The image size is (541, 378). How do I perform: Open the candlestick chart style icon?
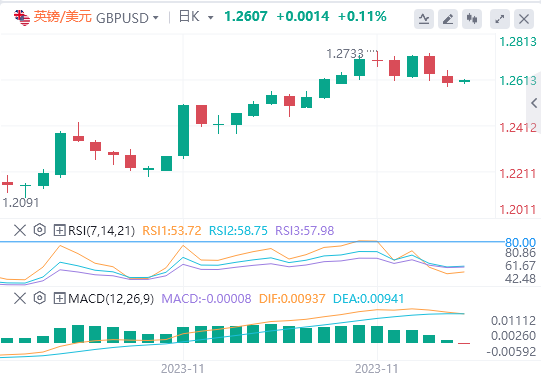tap(472, 19)
